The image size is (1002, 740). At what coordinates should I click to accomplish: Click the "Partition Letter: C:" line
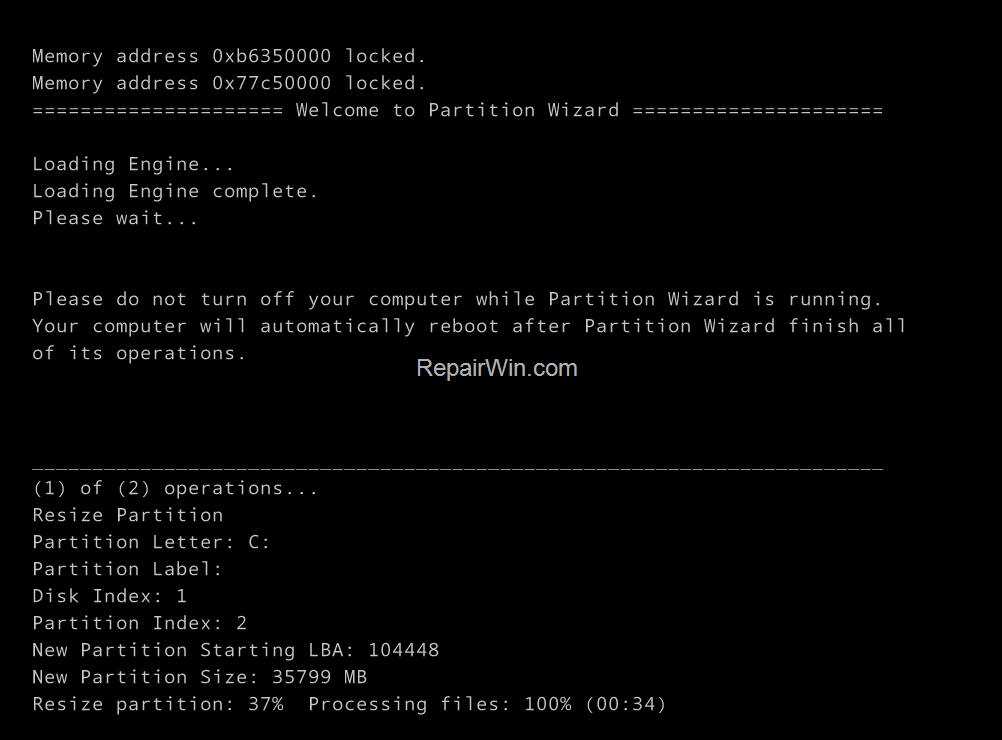tap(151, 542)
